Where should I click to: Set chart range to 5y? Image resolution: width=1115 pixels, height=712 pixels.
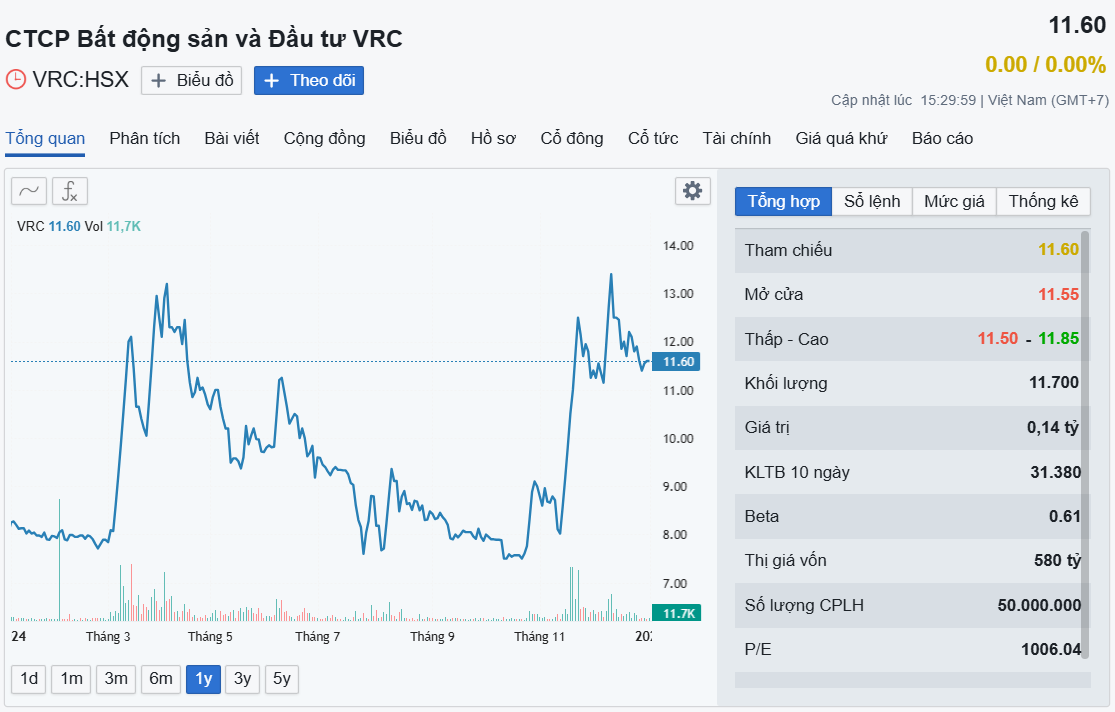click(282, 679)
